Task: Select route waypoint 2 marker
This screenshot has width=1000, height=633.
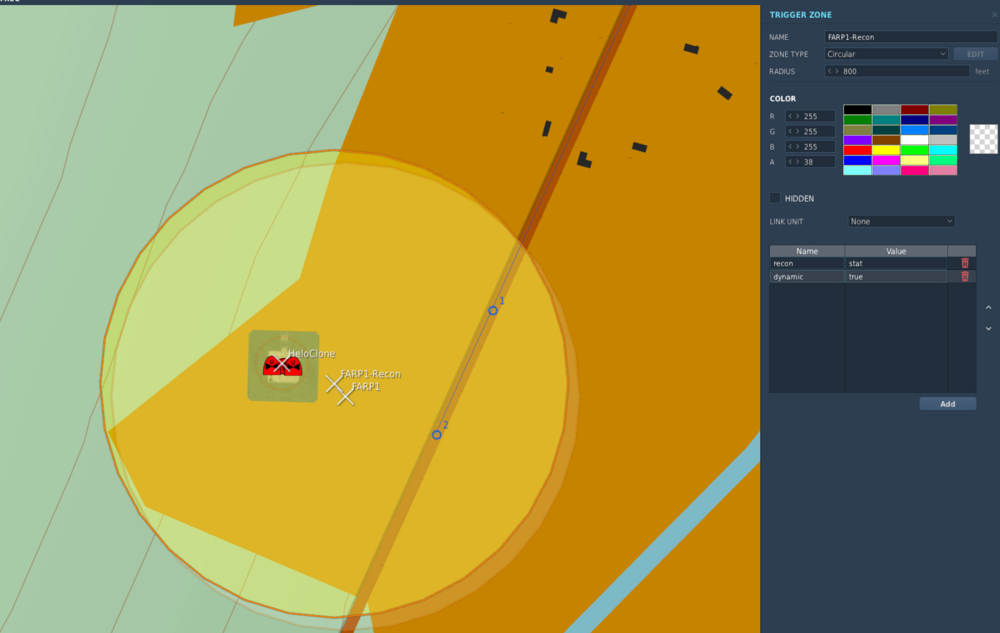Action: click(x=436, y=435)
